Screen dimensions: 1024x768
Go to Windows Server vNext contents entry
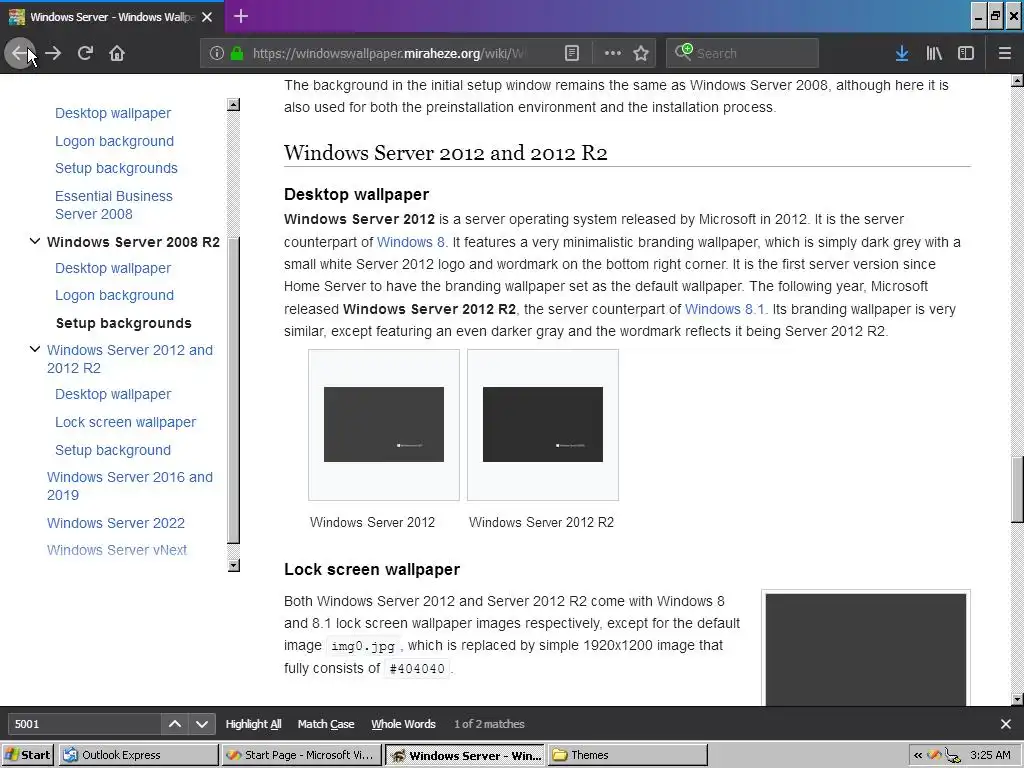(x=117, y=550)
